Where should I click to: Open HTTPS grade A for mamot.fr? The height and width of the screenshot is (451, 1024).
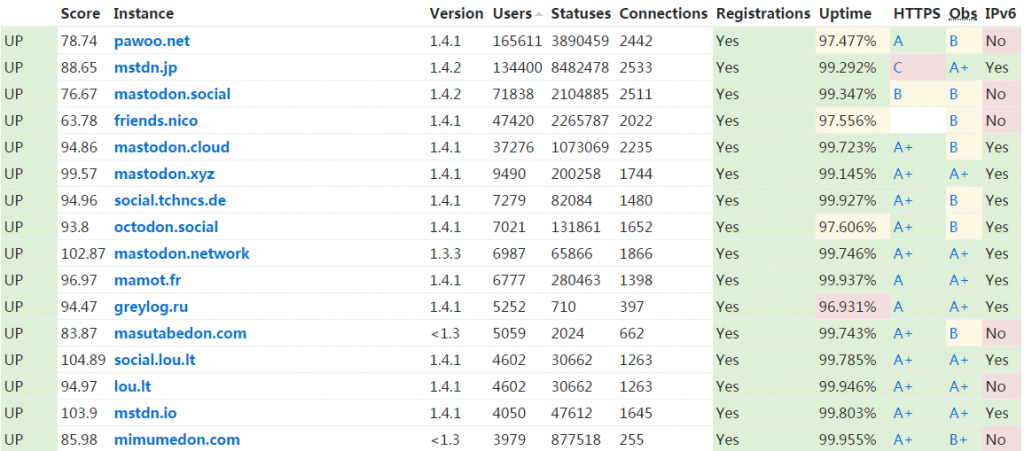point(899,281)
